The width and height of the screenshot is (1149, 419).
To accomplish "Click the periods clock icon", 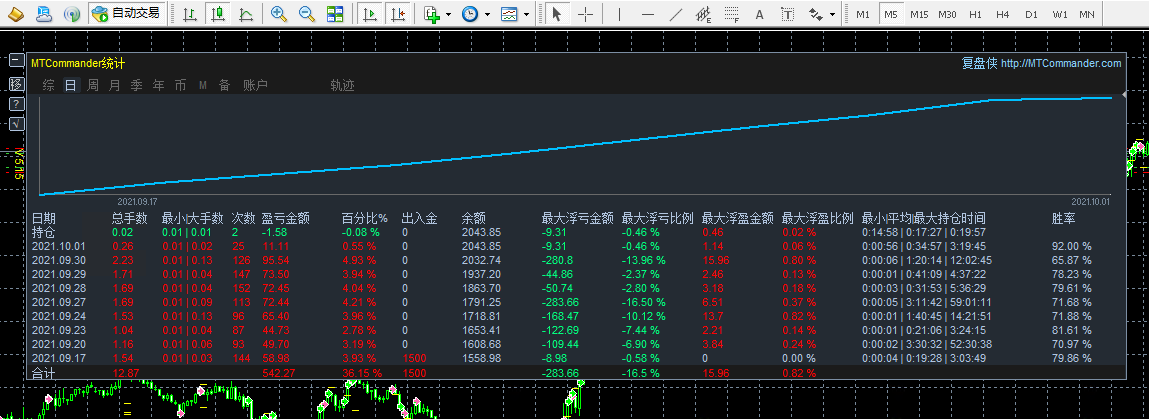I will pyautogui.click(x=470, y=13).
